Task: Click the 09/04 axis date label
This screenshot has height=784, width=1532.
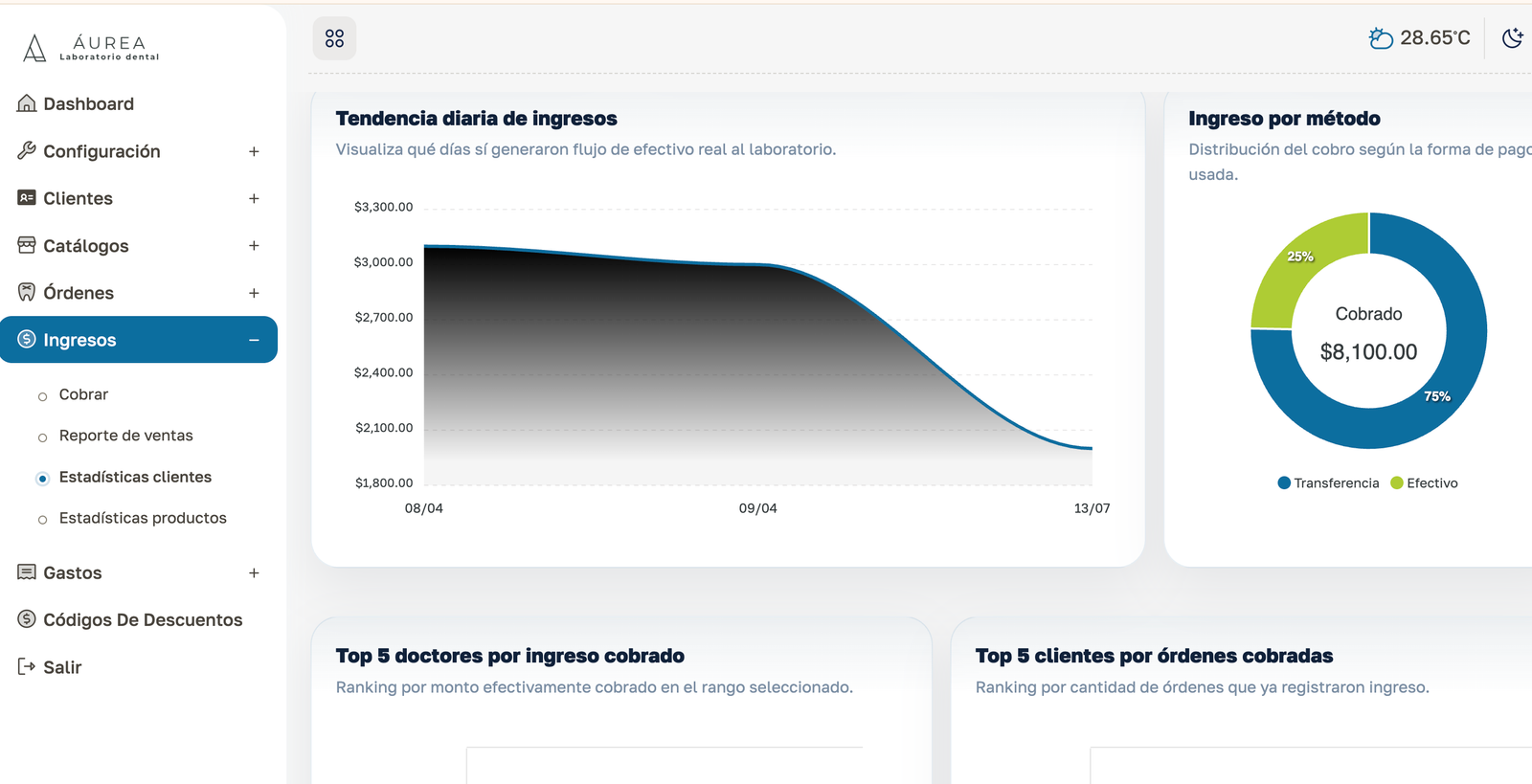Action: point(758,508)
